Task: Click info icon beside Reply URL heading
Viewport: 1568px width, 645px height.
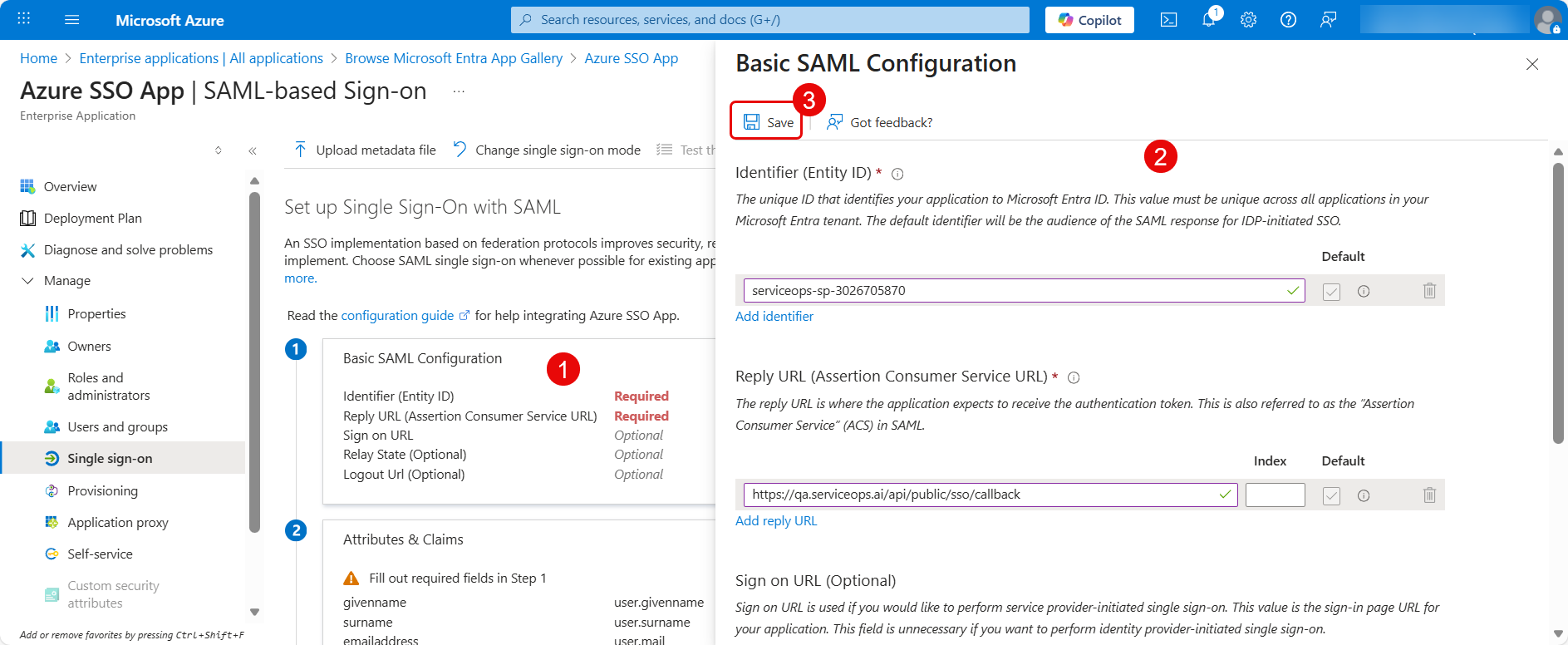Action: coord(1074,378)
